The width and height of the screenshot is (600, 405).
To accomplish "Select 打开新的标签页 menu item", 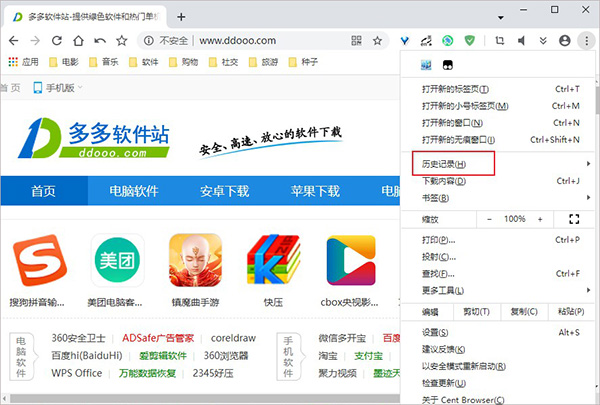I will (x=497, y=89).
